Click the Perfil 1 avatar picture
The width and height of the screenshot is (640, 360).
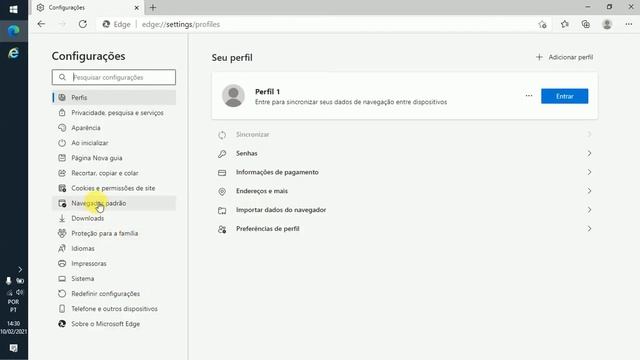point(233,96)
